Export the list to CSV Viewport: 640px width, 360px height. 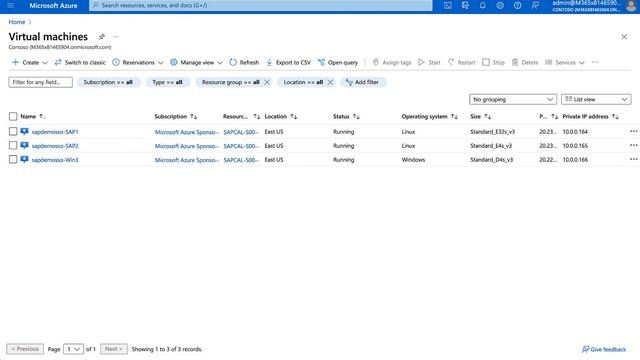(x=289, y=62)
